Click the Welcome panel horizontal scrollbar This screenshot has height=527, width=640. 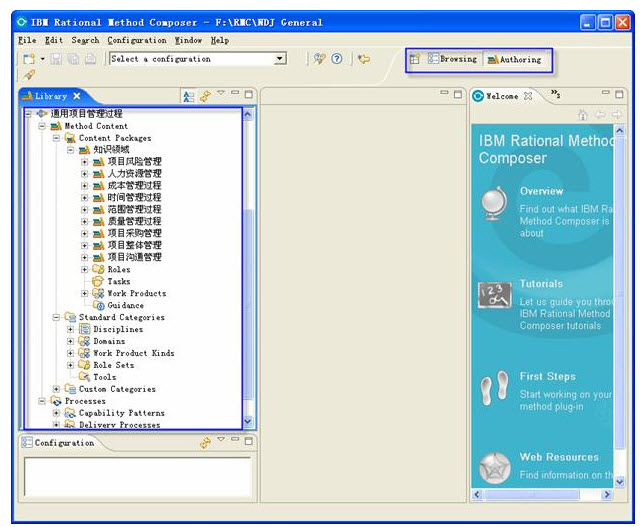pos(540,494)
